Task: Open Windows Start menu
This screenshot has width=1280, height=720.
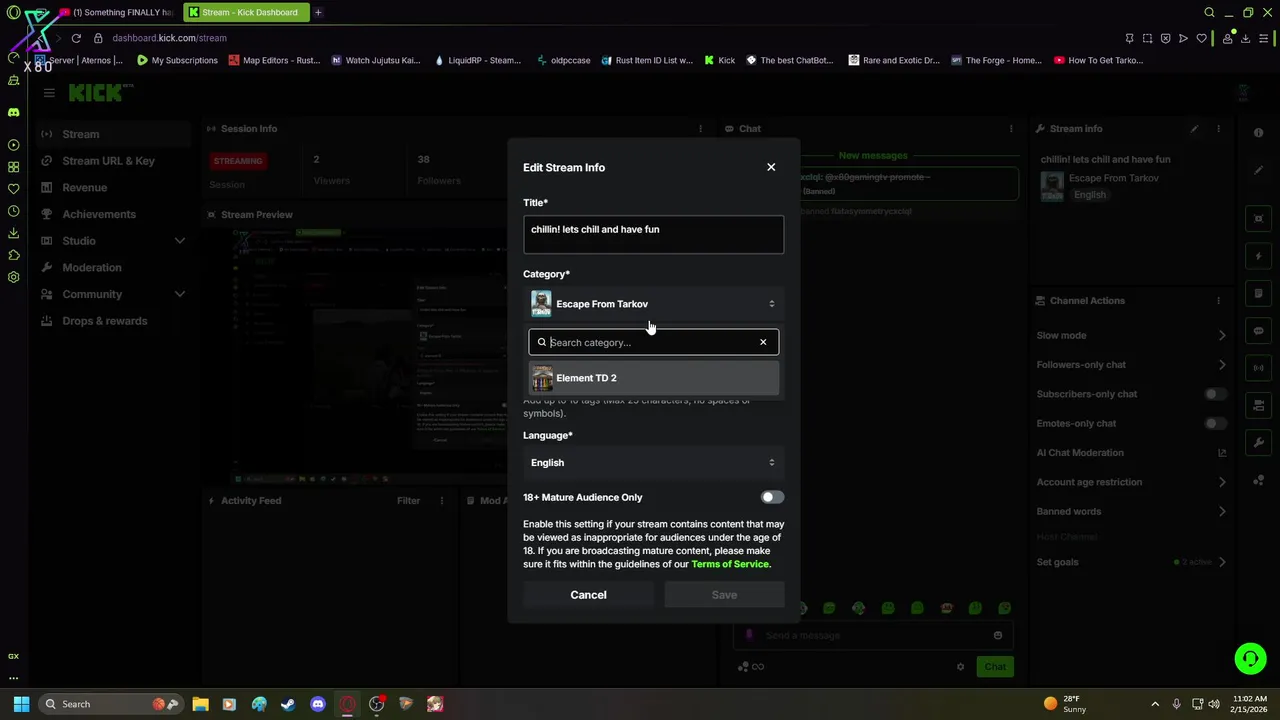Action: (x=21, y=704)
